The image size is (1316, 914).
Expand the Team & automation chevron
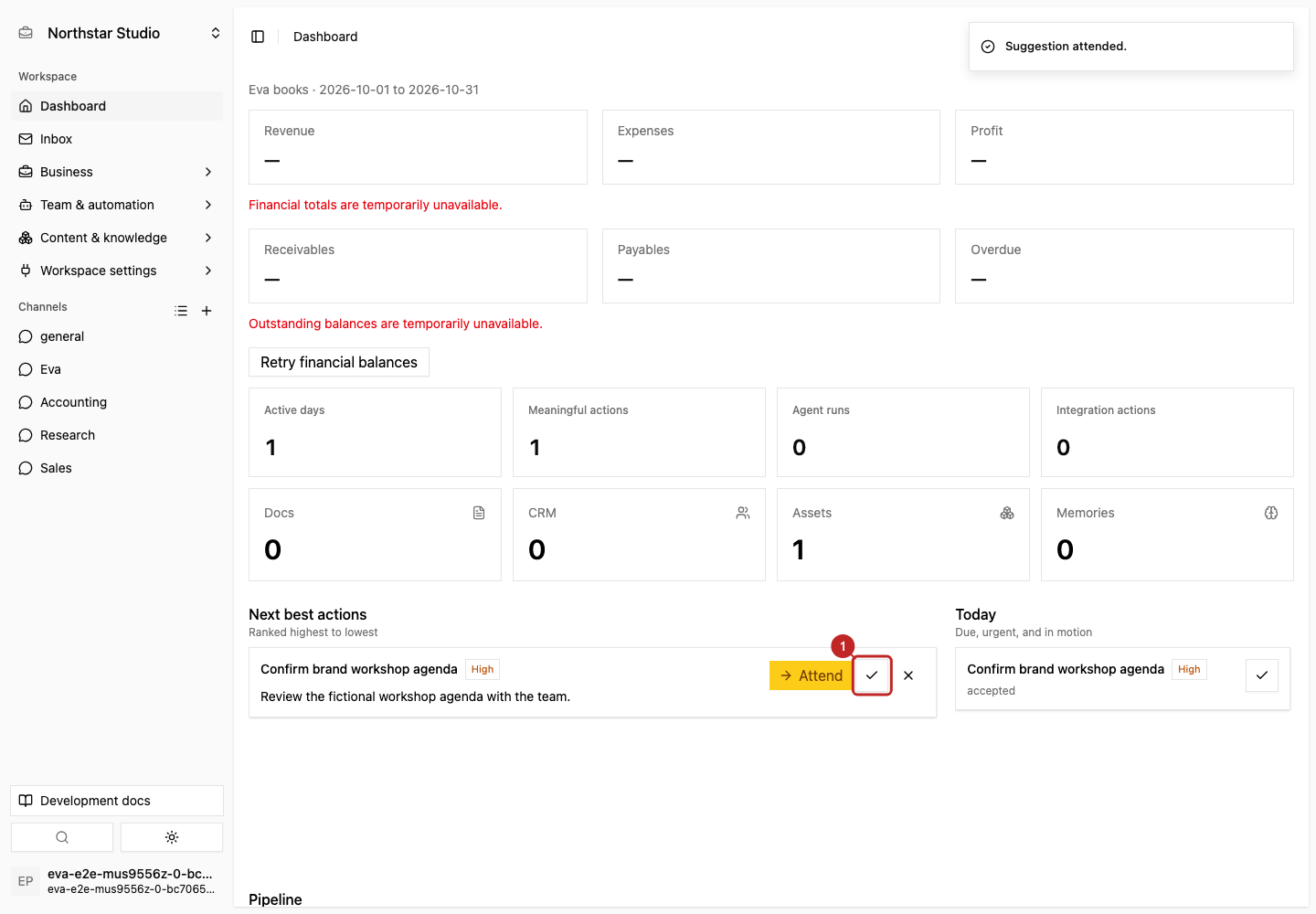(x=208, y=205)
